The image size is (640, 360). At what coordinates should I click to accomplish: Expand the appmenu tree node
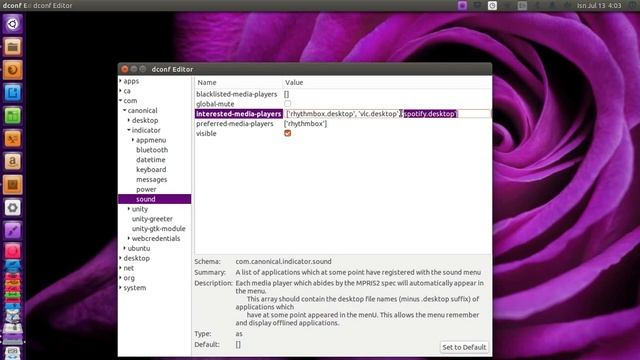(133, 140)
